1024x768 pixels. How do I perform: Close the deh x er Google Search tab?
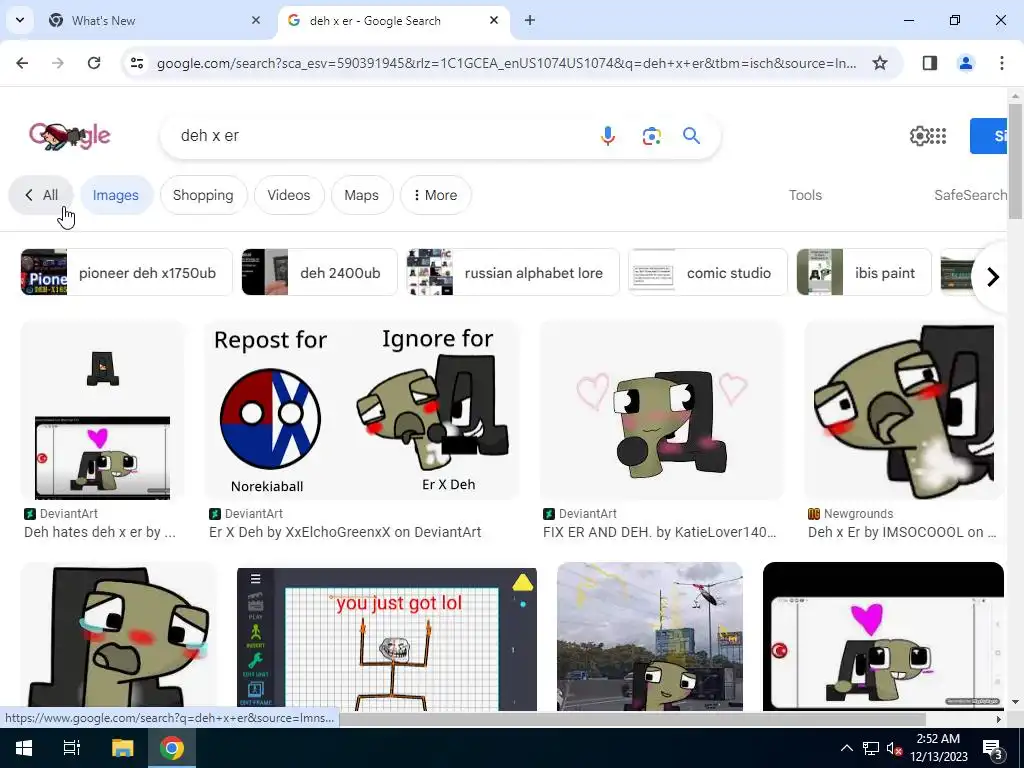(x=494, y=20)
